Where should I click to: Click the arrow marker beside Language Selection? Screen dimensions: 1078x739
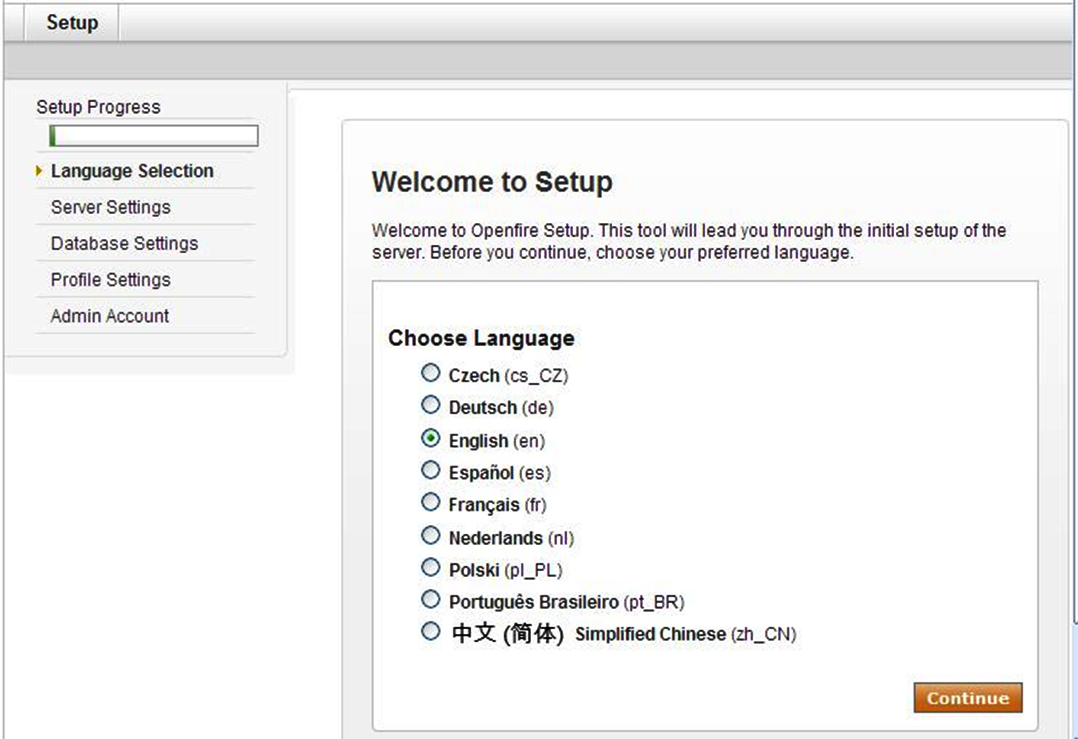click(39, 170)
